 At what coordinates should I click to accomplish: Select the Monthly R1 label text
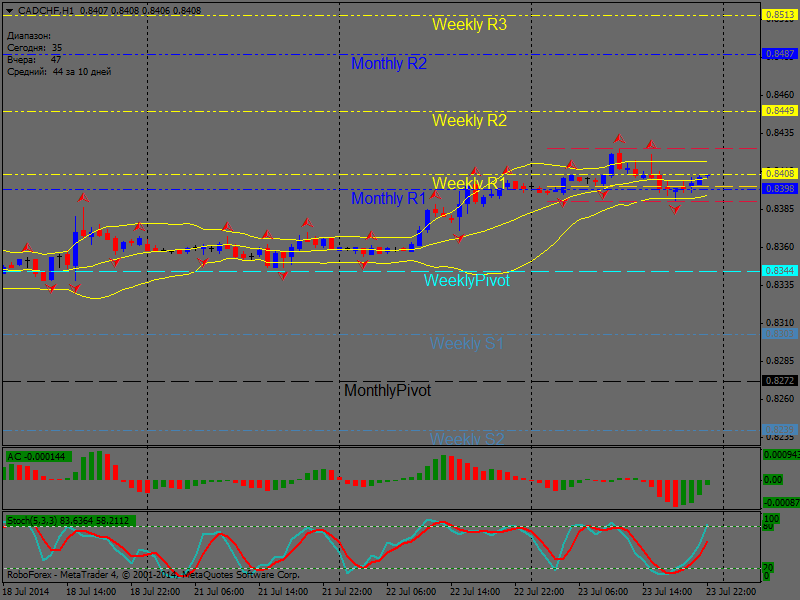click(x=389, y=198)
